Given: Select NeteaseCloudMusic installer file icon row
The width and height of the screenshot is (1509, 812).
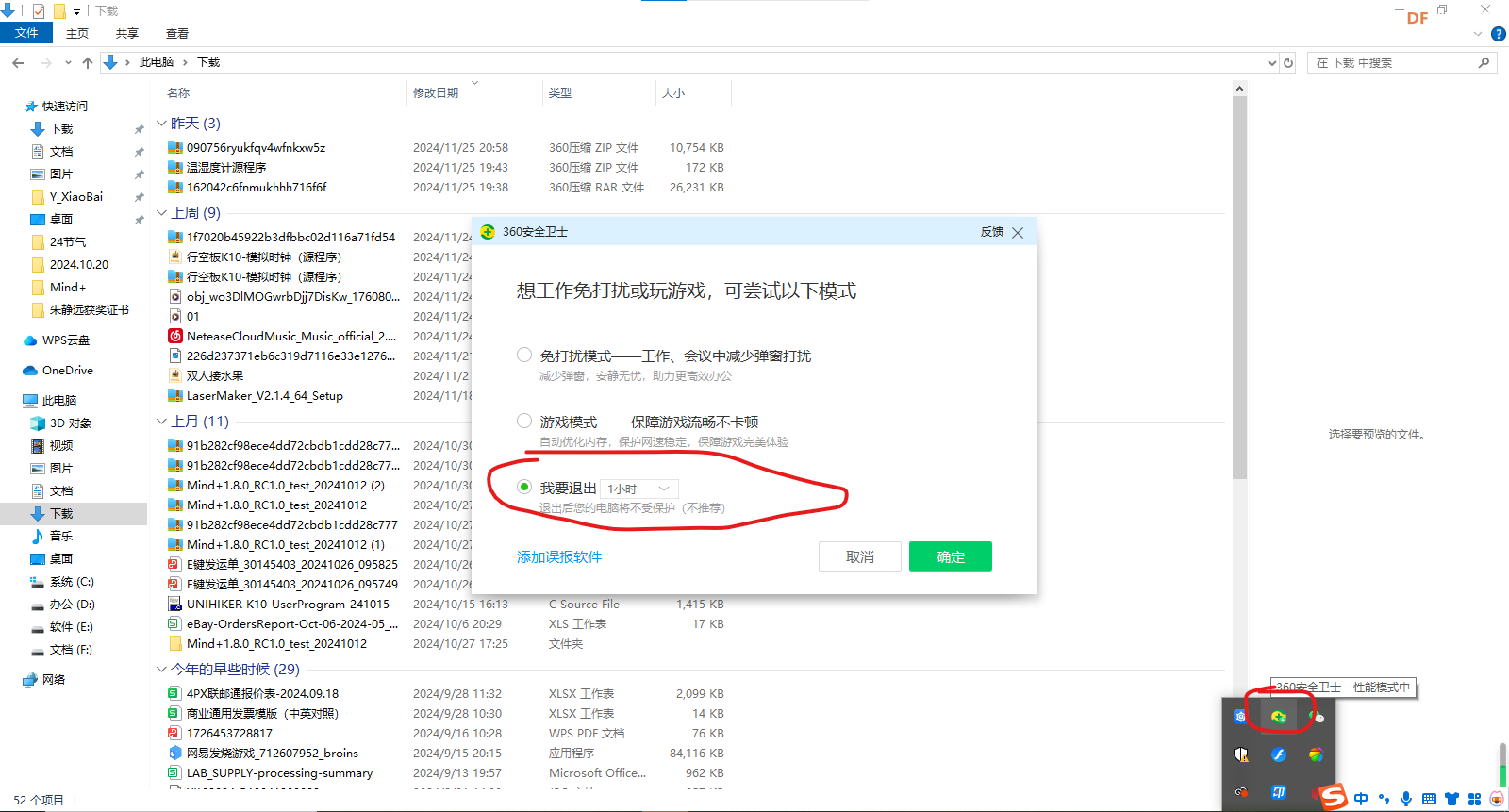Looking at the screenshot, I should 282,336.
